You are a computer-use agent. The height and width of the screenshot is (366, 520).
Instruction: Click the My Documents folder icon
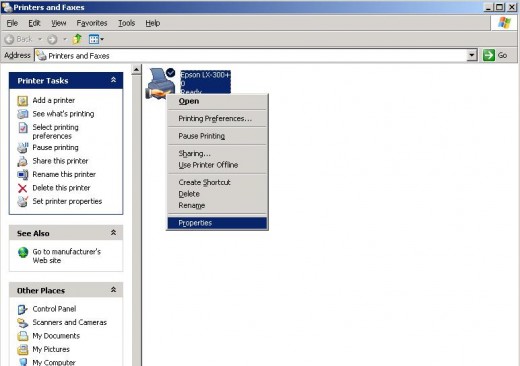(23, 336)
